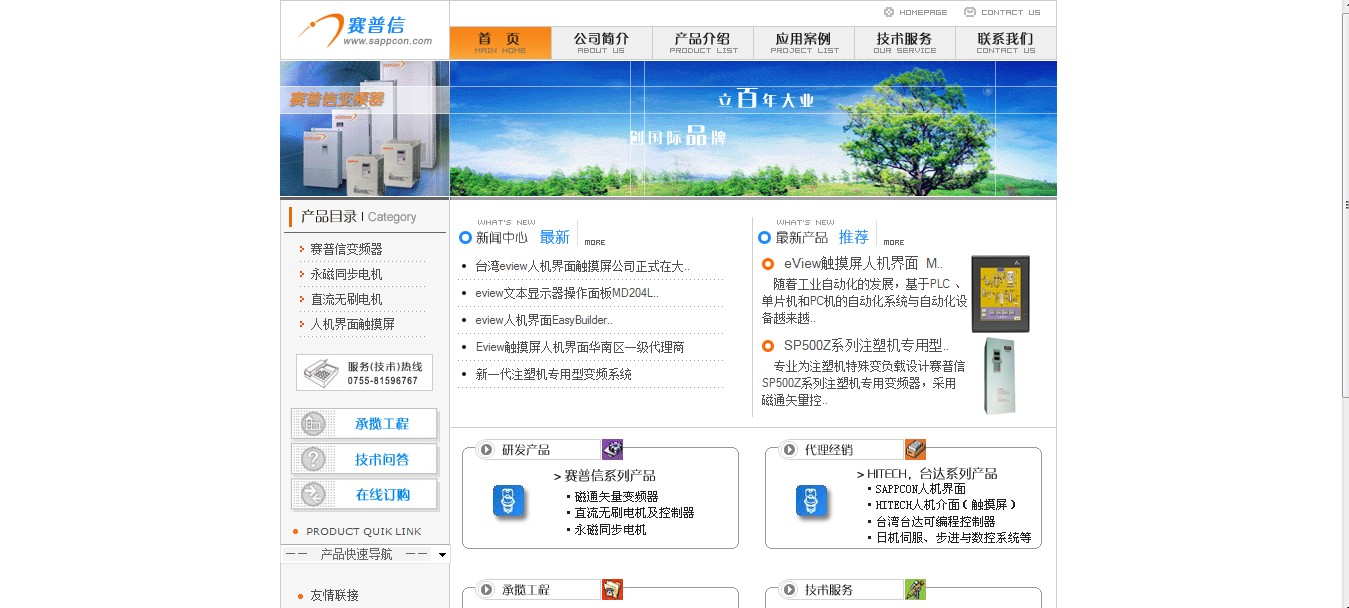1349x608 pixels.
Task: Click the HOMEPAGE icon link at top
Action: (x=915, y=12)
